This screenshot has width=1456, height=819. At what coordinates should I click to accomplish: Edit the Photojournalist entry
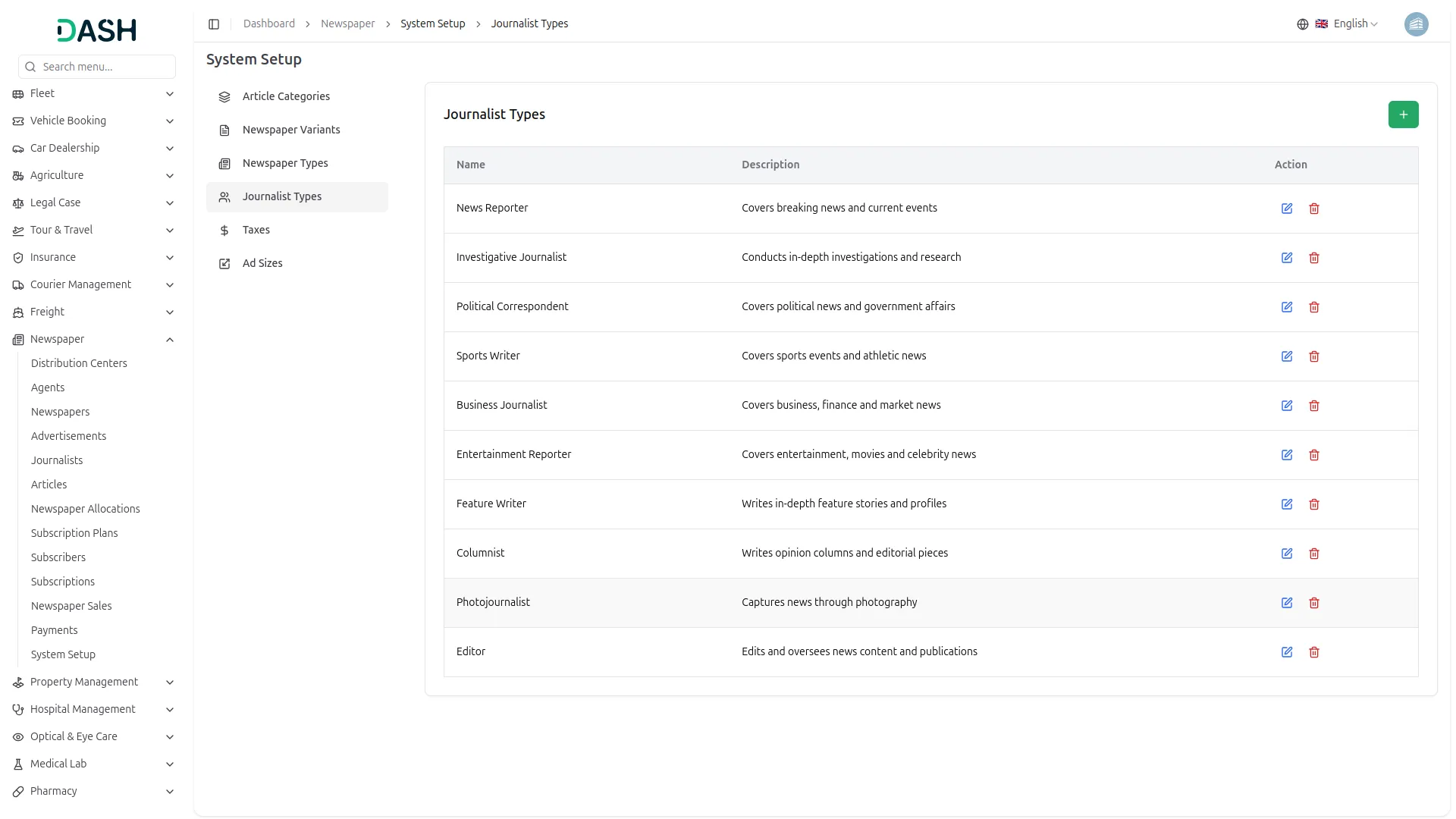pyautogui.click(x=1287, y=603)
